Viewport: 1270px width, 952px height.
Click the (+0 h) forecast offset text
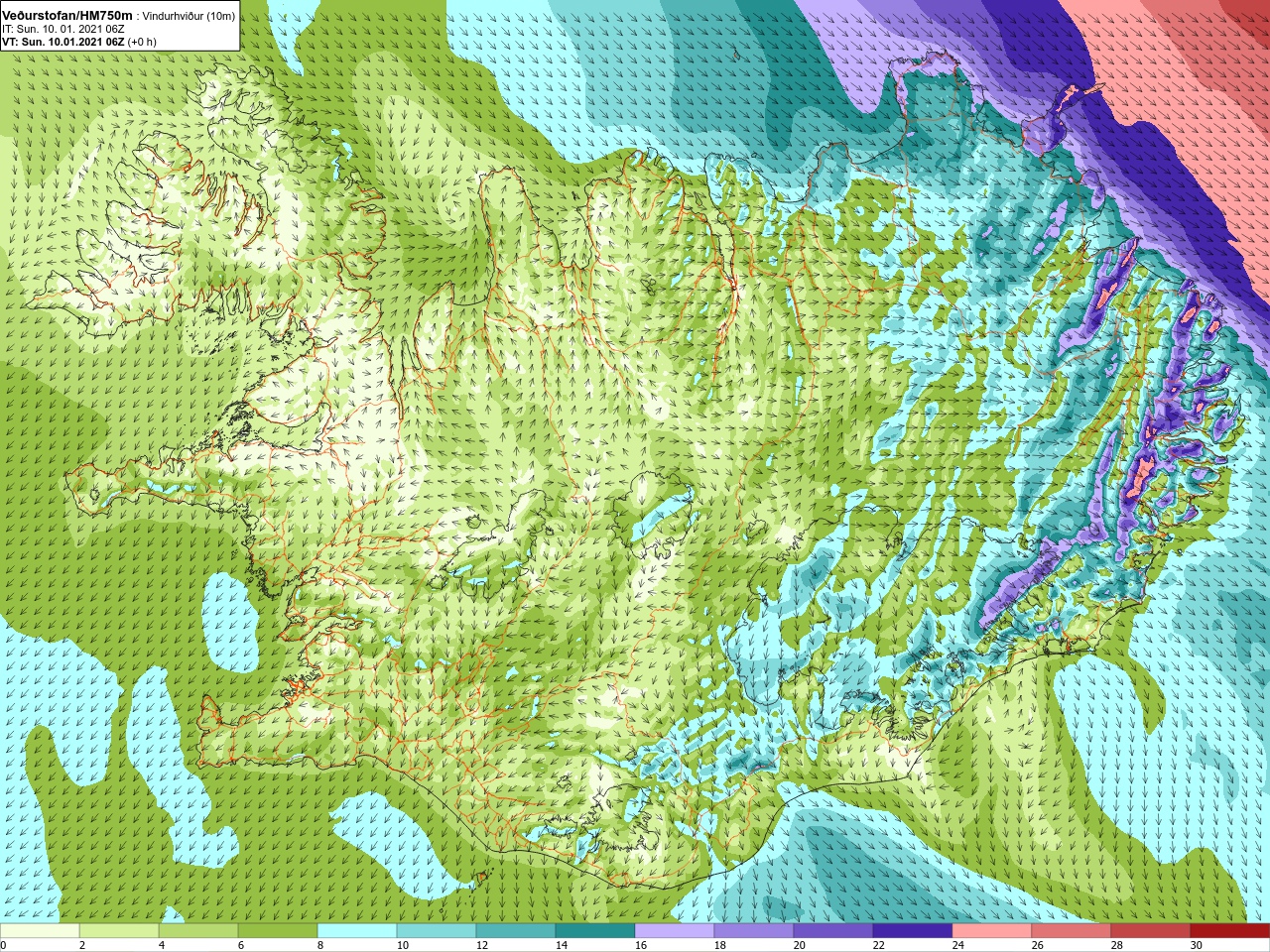click(142, 42)
